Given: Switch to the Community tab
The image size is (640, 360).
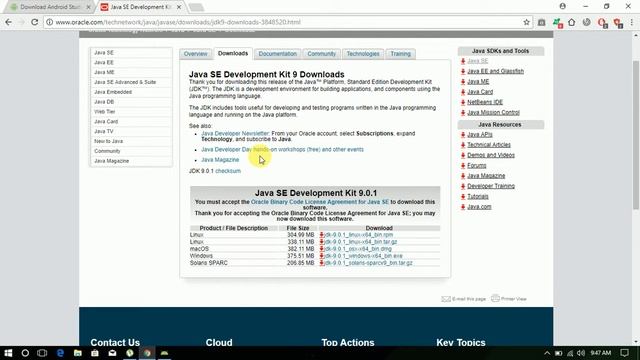Looking at the screenshot, I should coord(322,54).
